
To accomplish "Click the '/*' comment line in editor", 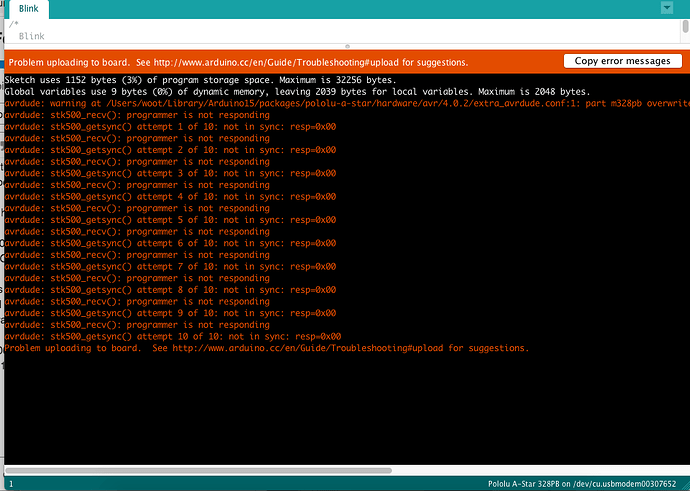I will pyautogui.click(x=13, y=24).
